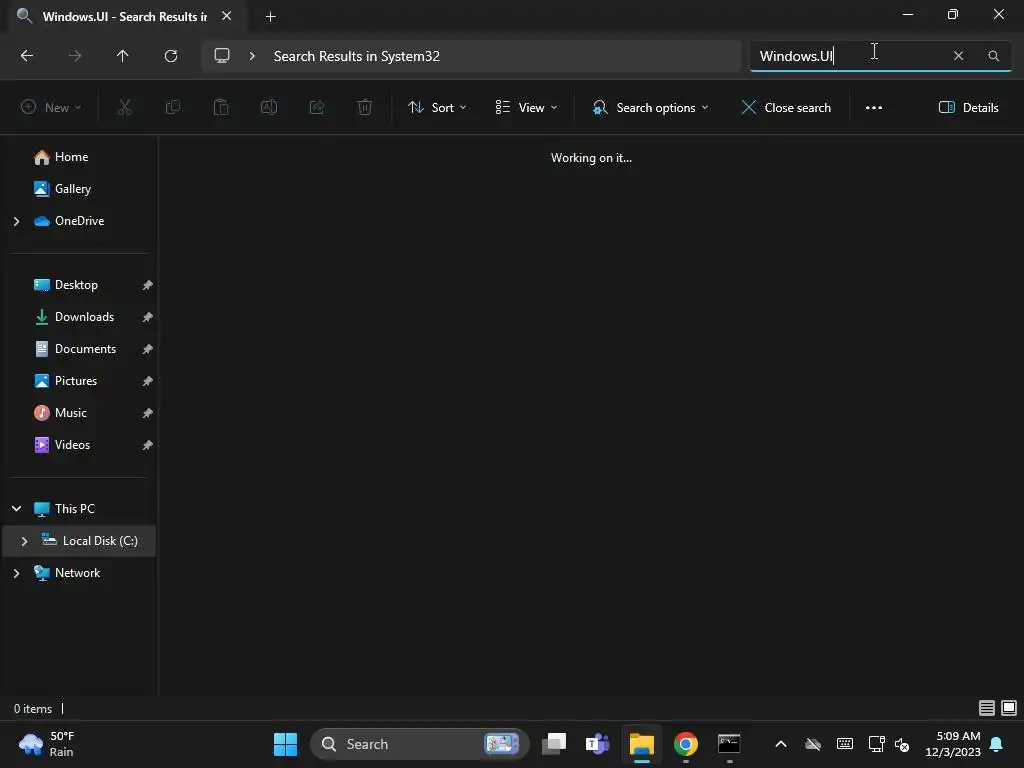The image size is (1024, 768).
Task: Open the pinned Documents folder
Action: (x=86, y=349)
